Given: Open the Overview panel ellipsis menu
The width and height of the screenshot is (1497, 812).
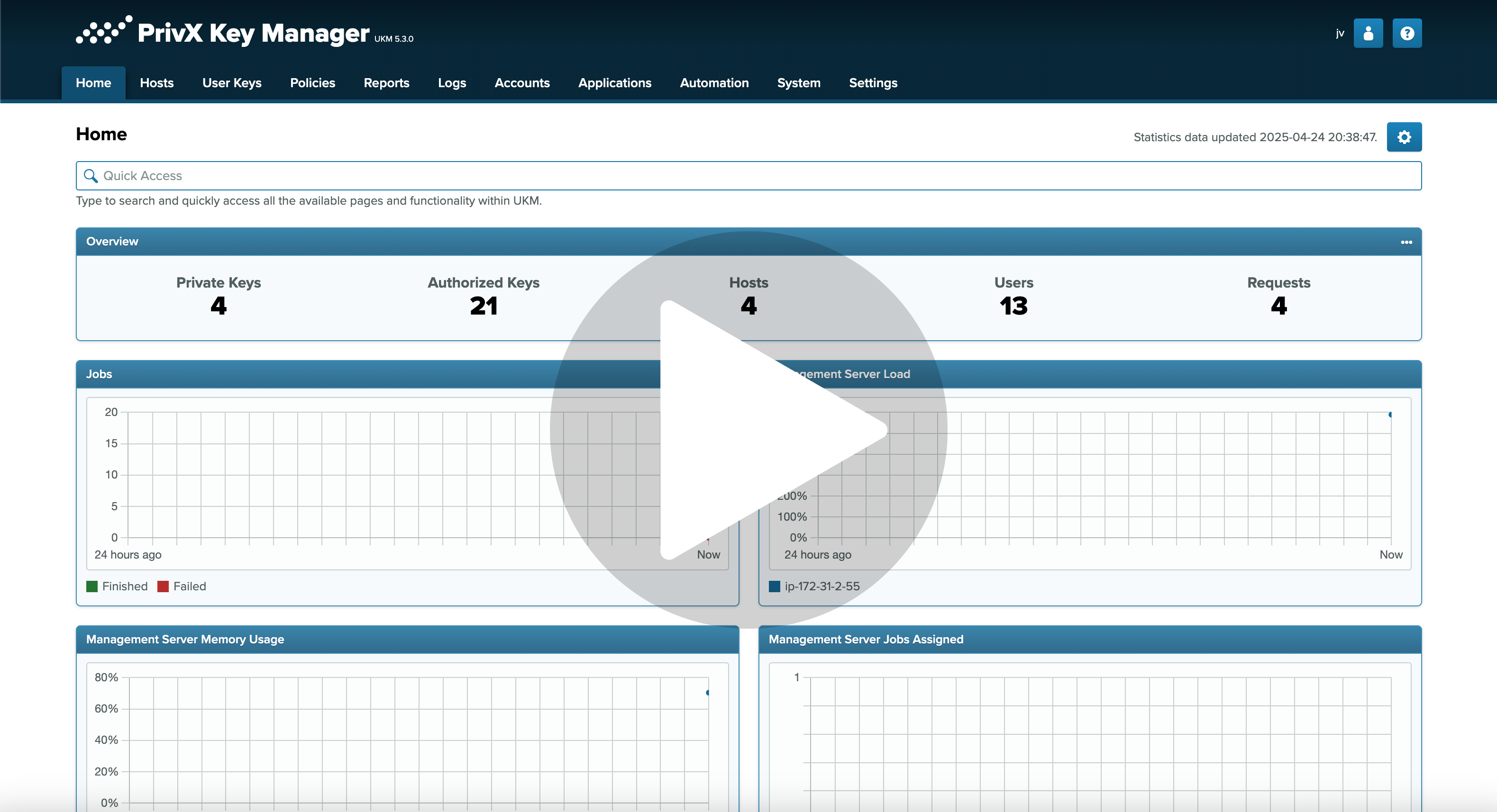Looking at the screenshot, I should click(1407, 242).
